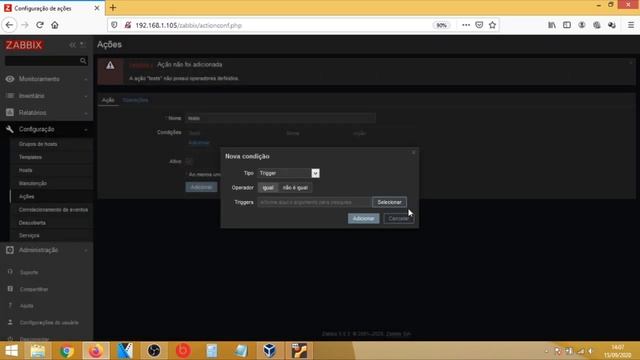Expand the Monitoramento menu chevron
Screen dimensions: 640x360
click(x=86, y=79)
